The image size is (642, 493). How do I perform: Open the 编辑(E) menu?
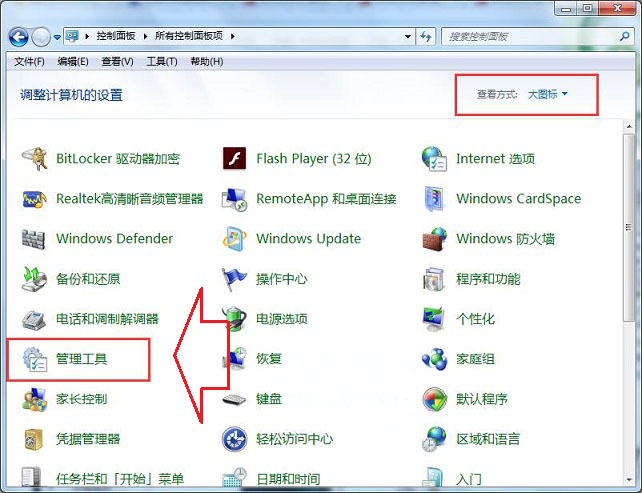(73, 62)
